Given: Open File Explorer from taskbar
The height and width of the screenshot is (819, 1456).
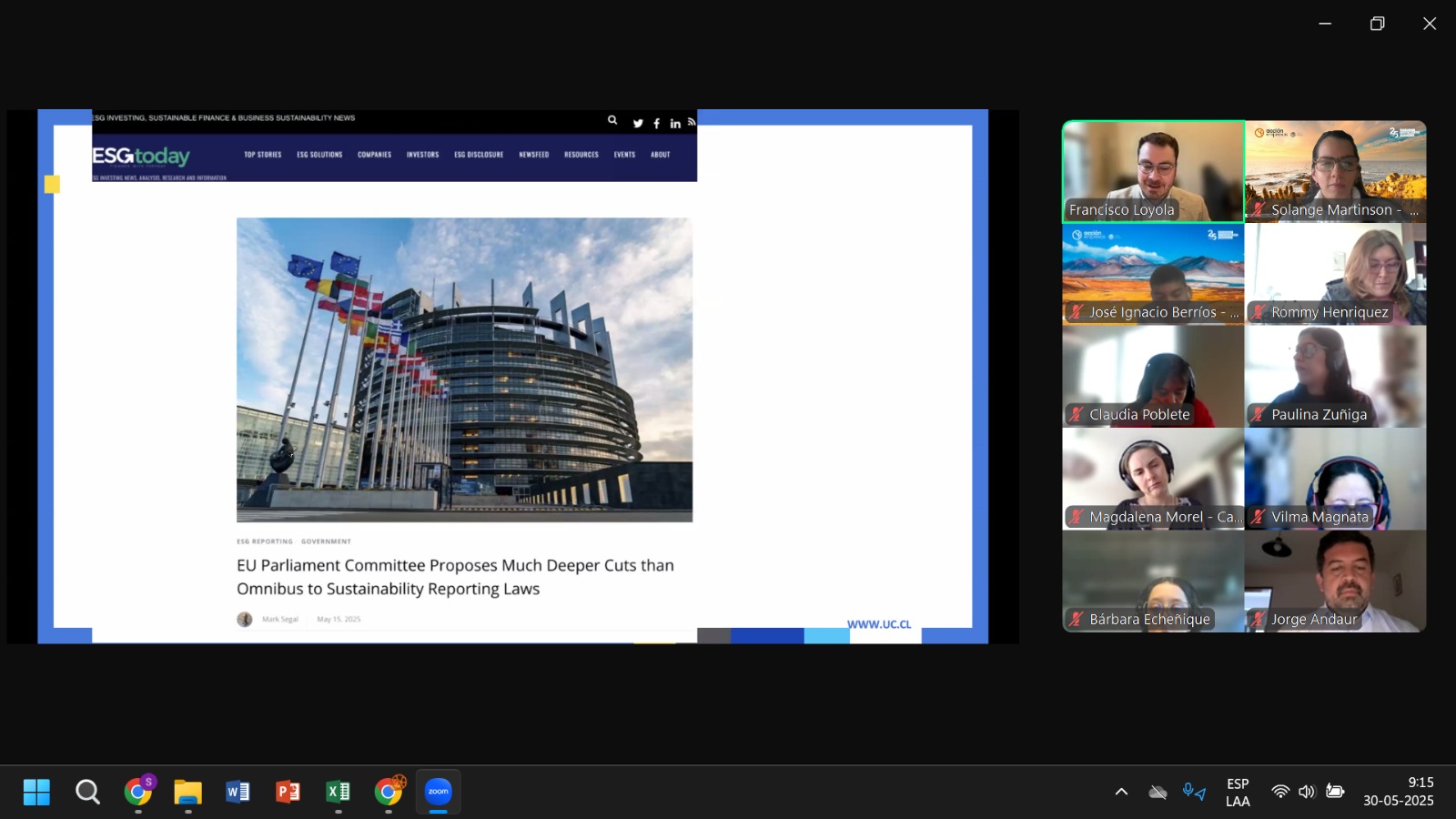Looking at the screenshot, I should tap(187, 792).
